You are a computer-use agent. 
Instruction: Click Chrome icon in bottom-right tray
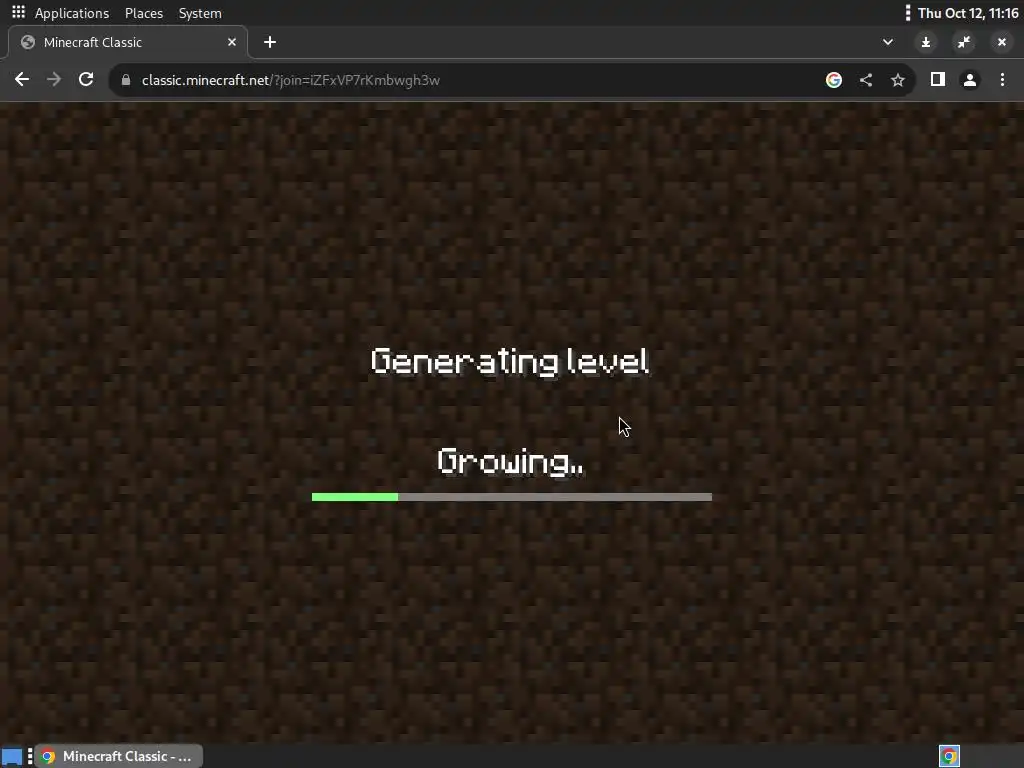click(949, 756)
